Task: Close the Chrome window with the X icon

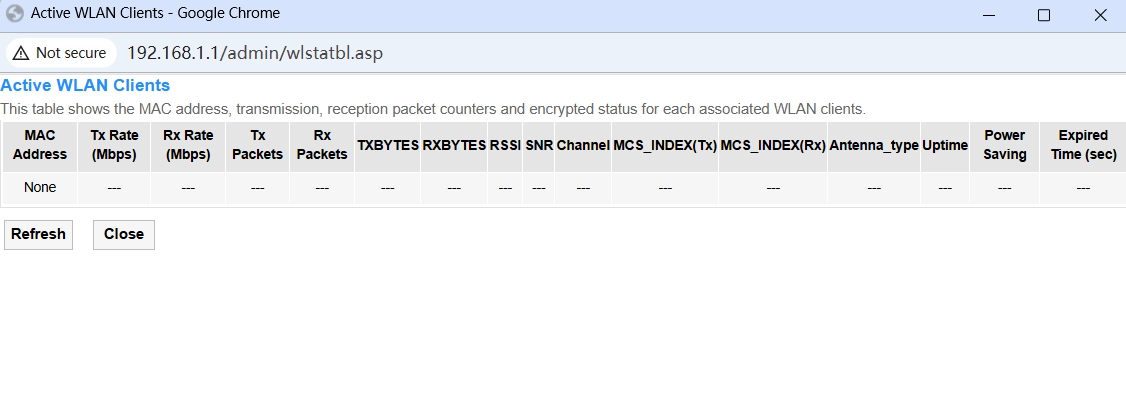Action: [x=1099, y=15]
